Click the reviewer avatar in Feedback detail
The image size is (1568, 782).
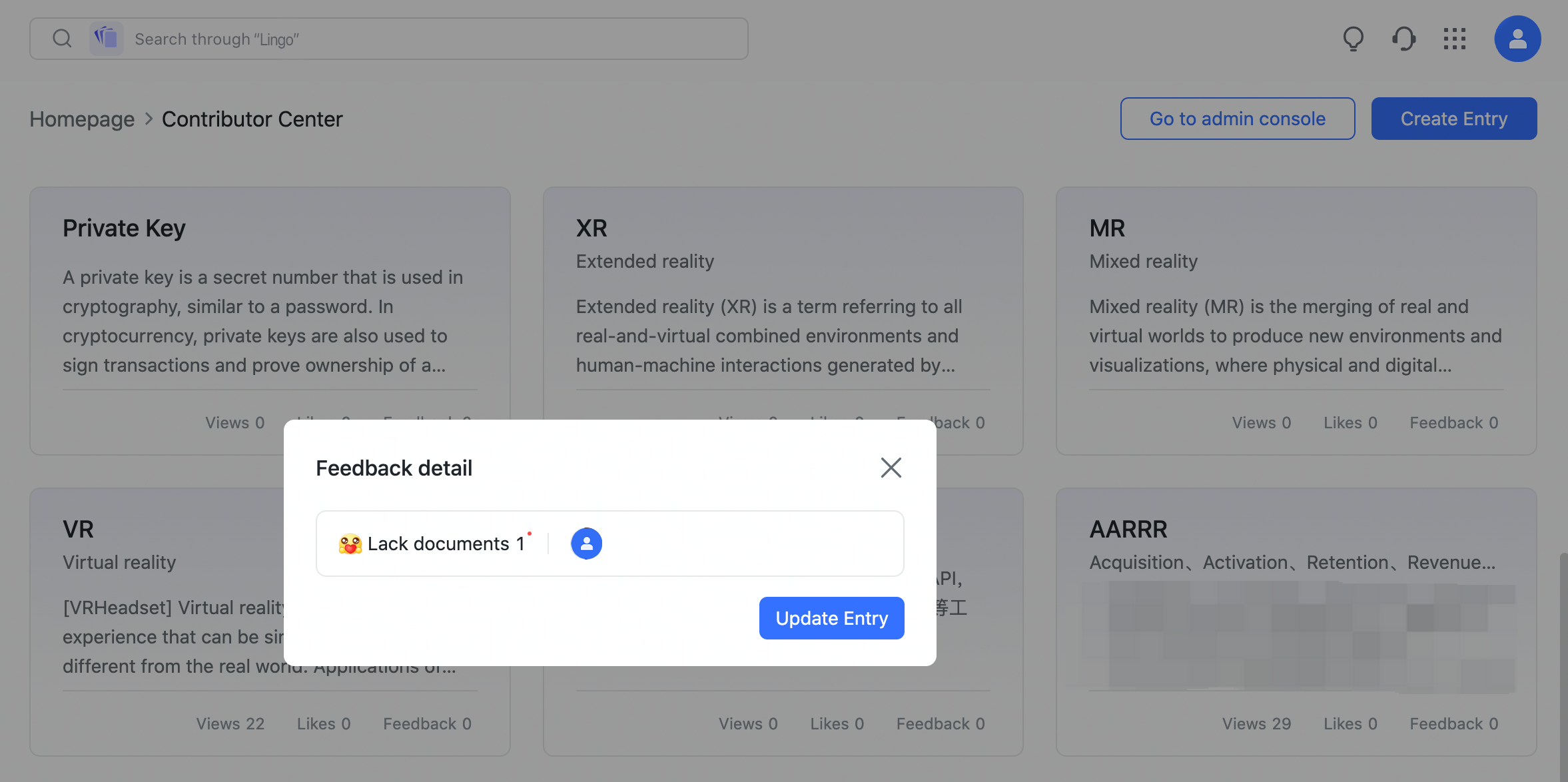(586, 544)
